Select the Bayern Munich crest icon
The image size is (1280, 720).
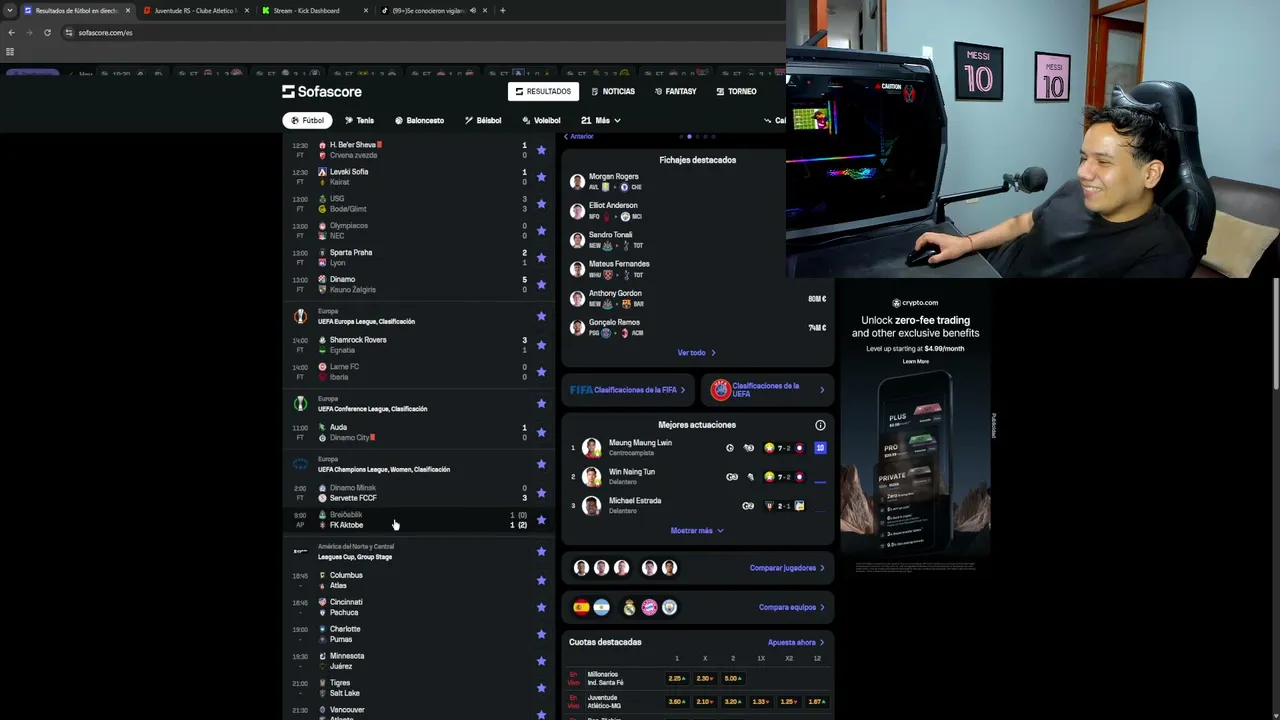[649, 607]
